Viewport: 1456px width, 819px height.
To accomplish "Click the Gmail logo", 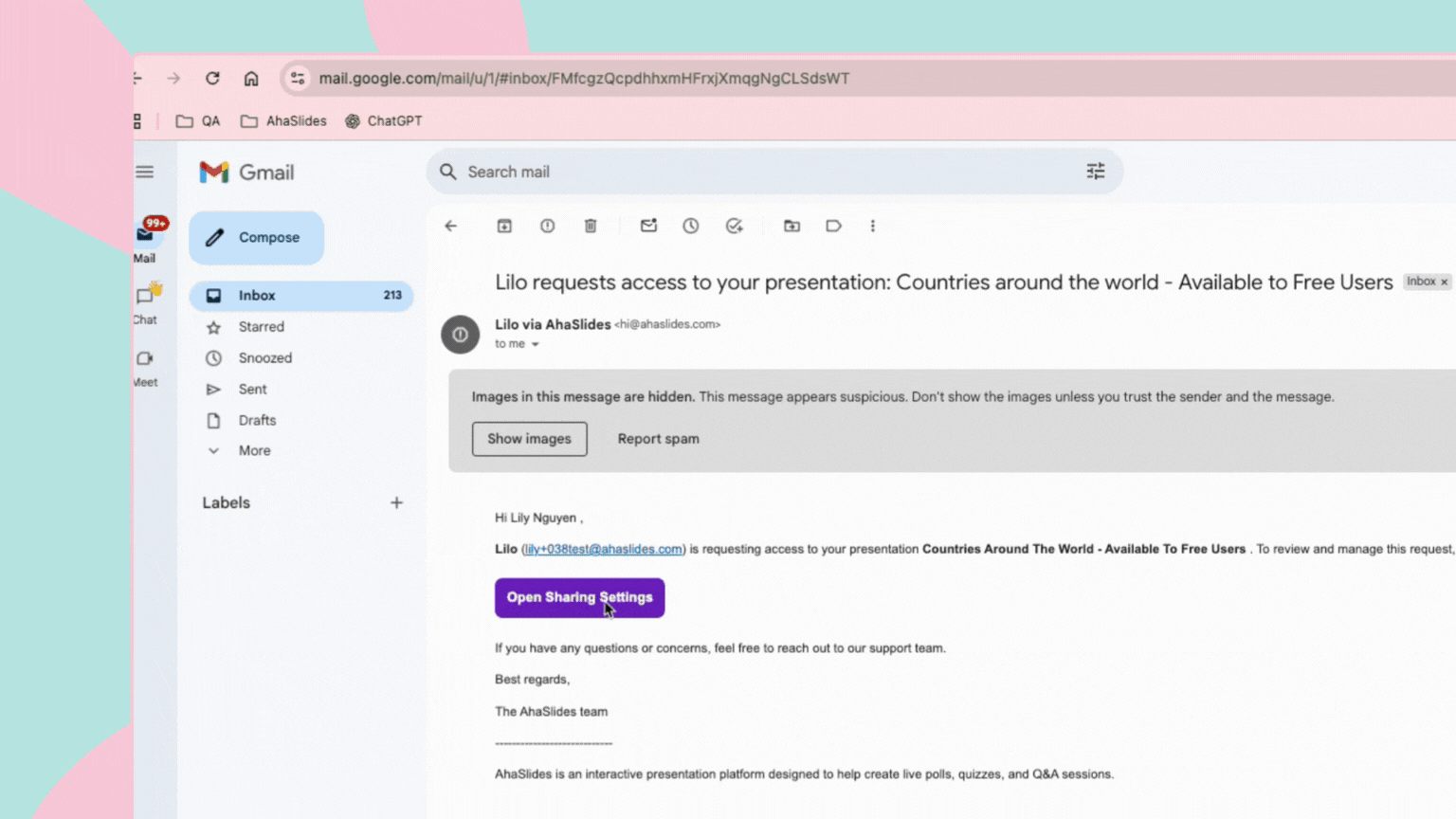I will point(247,173).
